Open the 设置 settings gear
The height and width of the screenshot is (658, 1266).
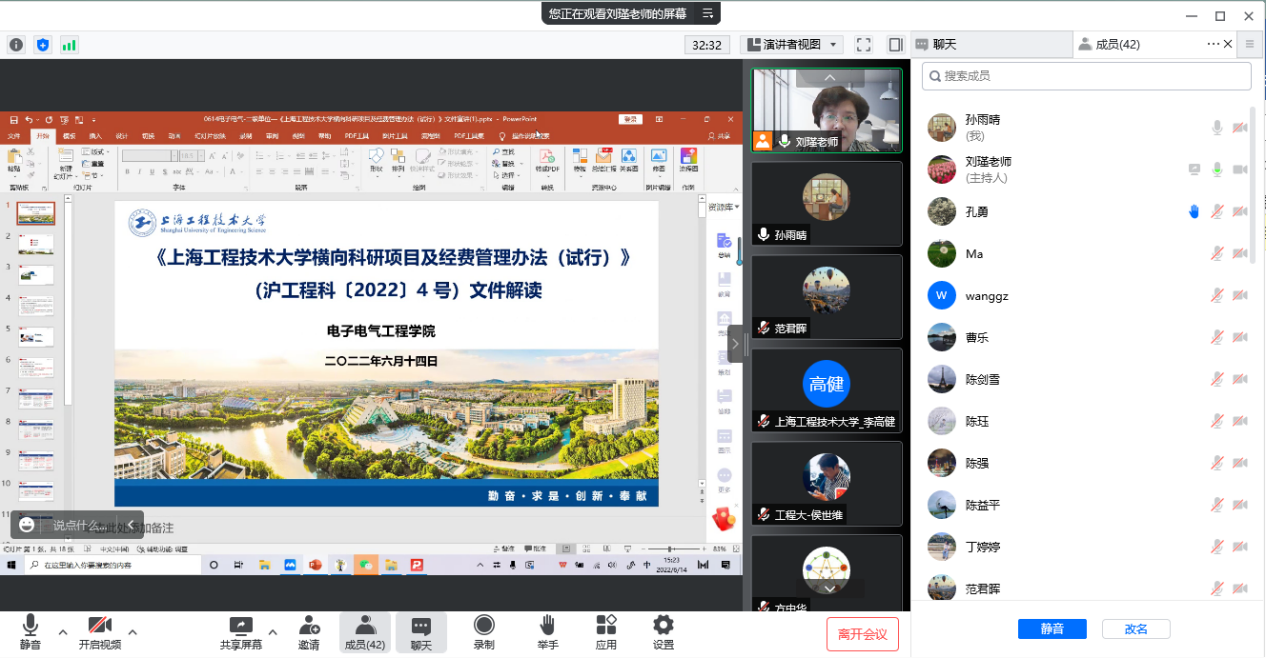pos(663,633)
